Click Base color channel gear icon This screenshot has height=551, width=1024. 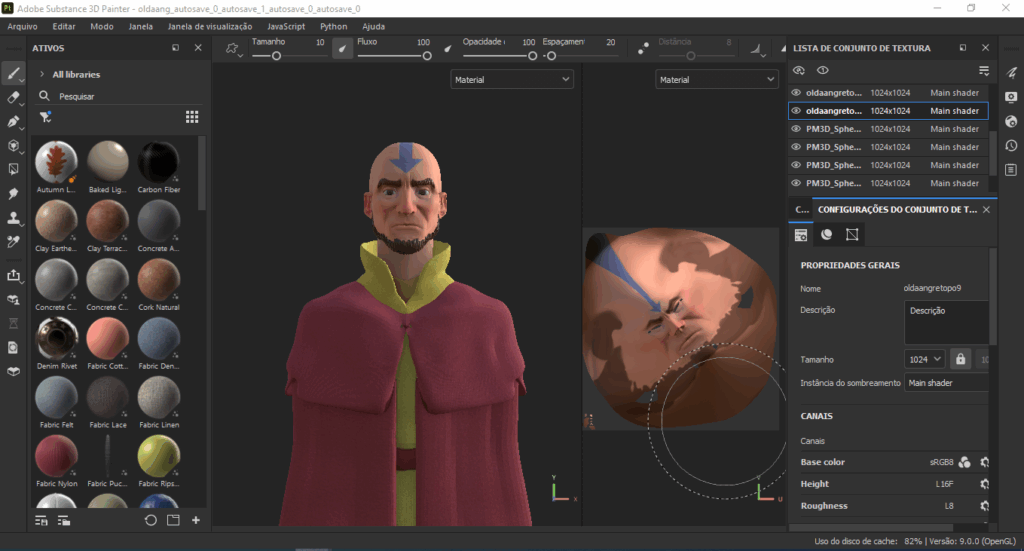pyautogui.click(x=984, y=462)
